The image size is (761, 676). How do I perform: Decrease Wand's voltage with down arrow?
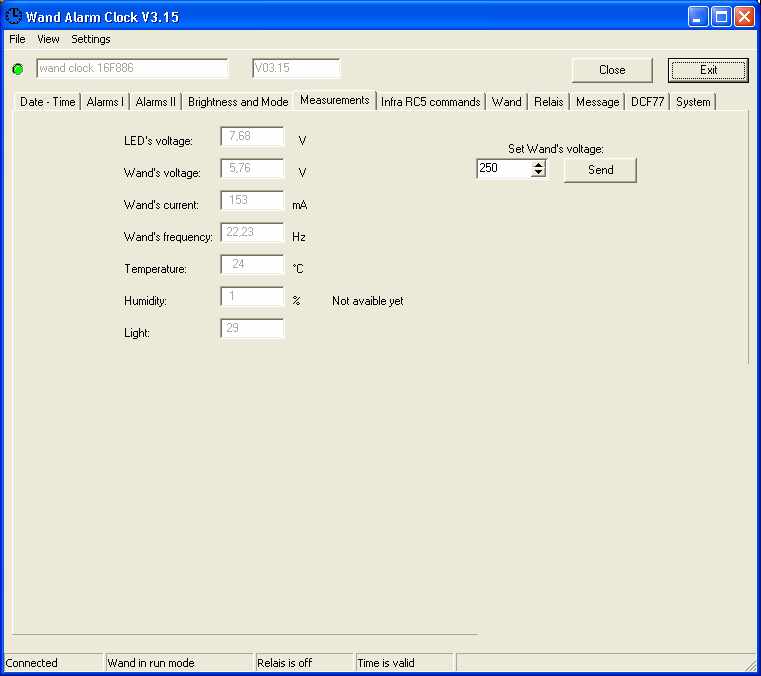pyautogui.click(x=538, y=173)
